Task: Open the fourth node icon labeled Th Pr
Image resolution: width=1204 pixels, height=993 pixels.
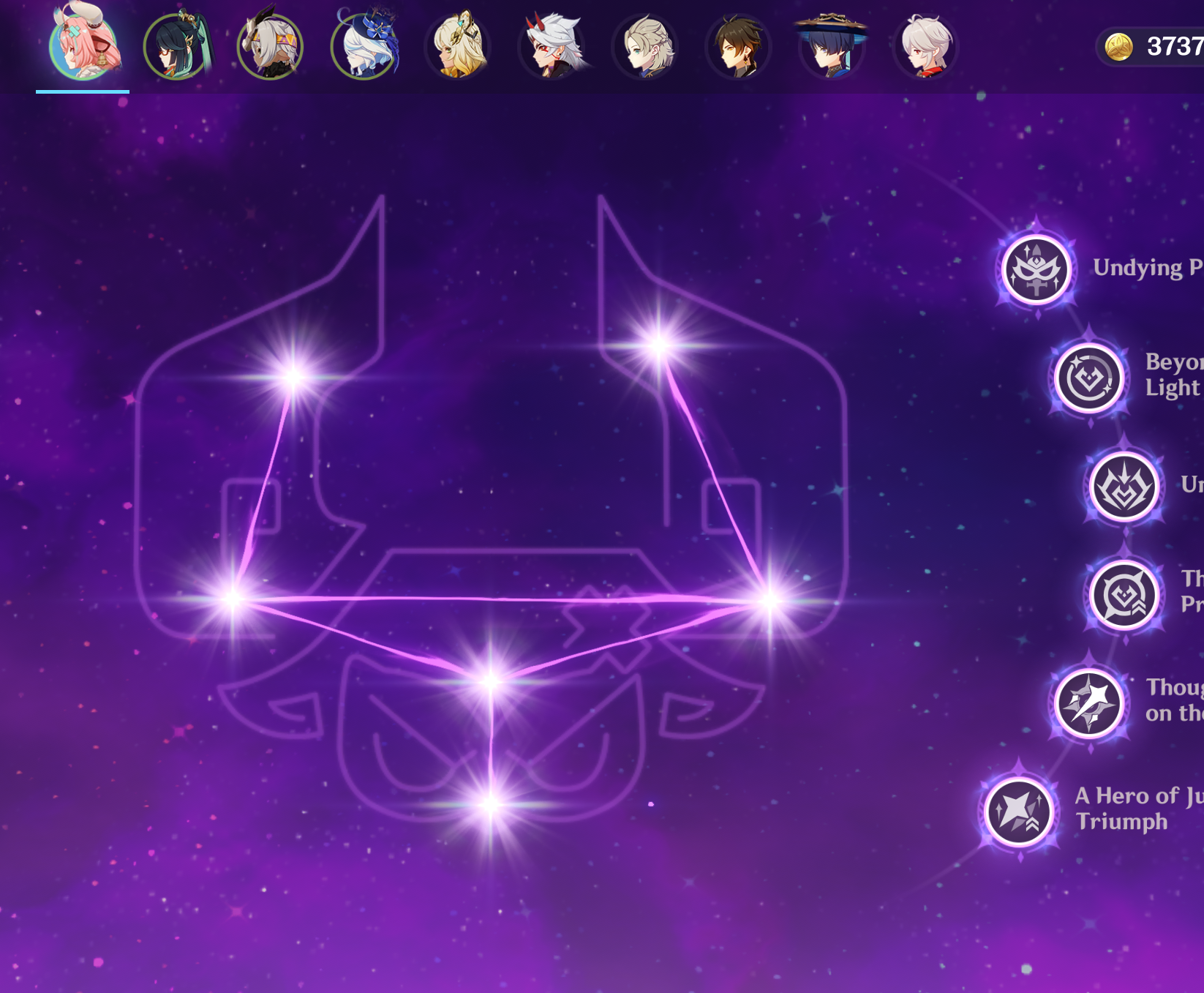Action: point(1124,595)
